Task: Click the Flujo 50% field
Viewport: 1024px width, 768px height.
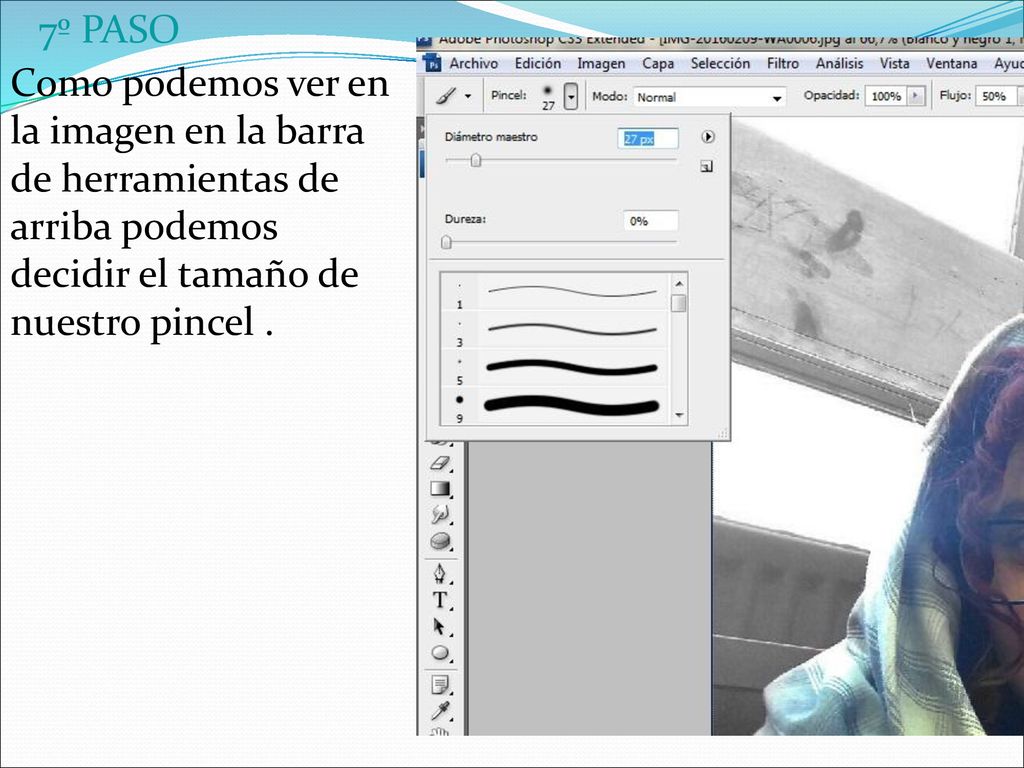Action: pyautogui.click(x=996, y=96)
